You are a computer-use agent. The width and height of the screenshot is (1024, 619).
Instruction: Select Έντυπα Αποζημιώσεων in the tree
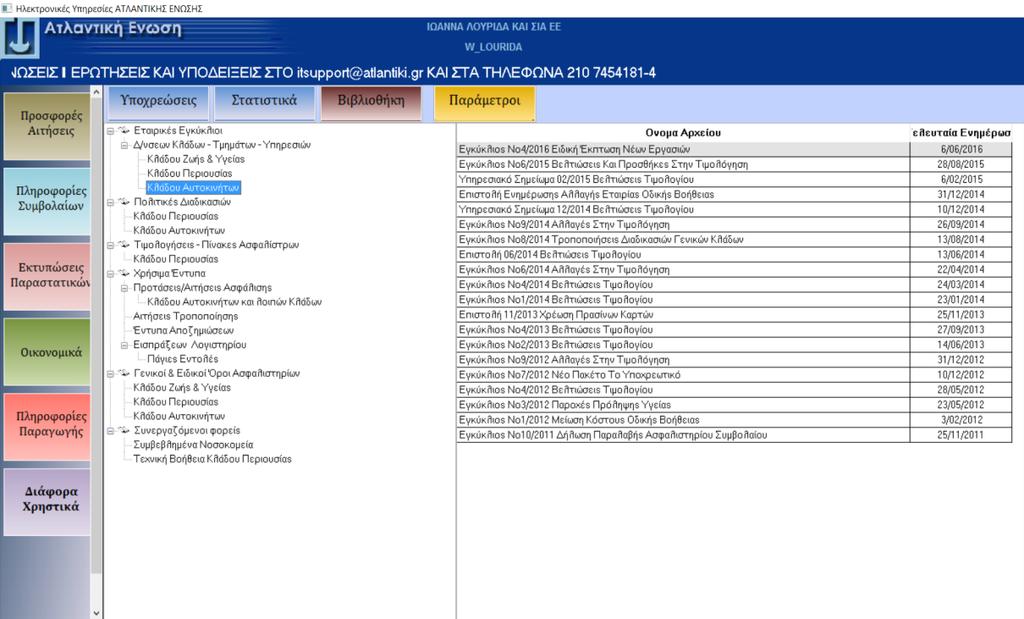[184, 331]
